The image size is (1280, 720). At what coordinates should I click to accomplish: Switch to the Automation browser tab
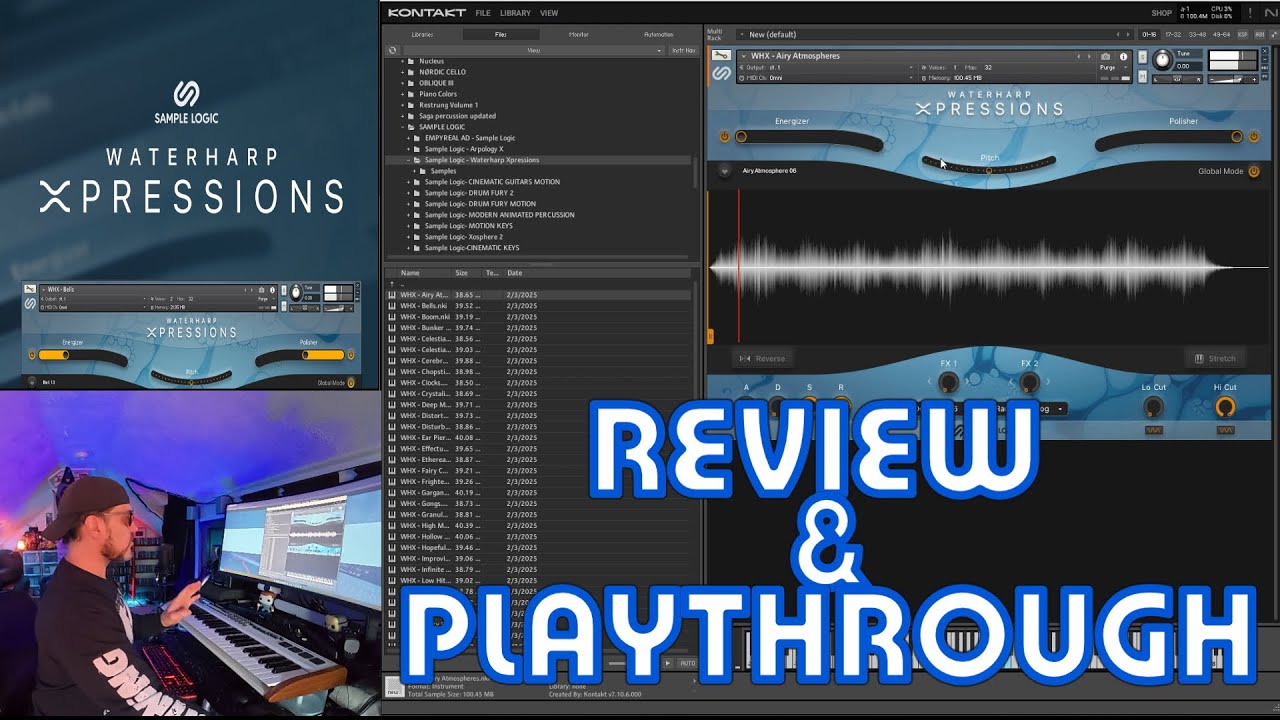tap(658, 34)
